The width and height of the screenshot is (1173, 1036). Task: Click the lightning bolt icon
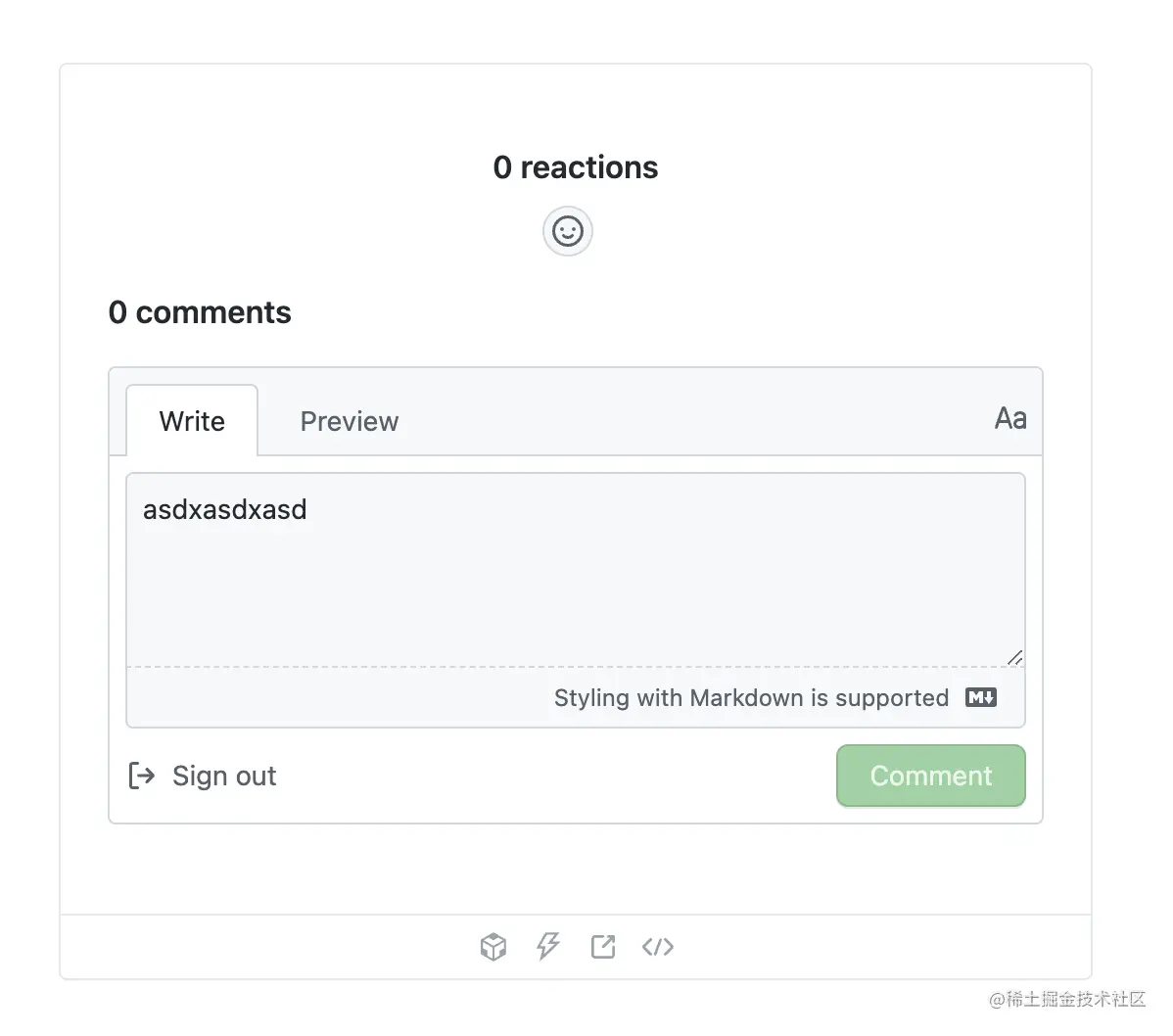point(548,947)
